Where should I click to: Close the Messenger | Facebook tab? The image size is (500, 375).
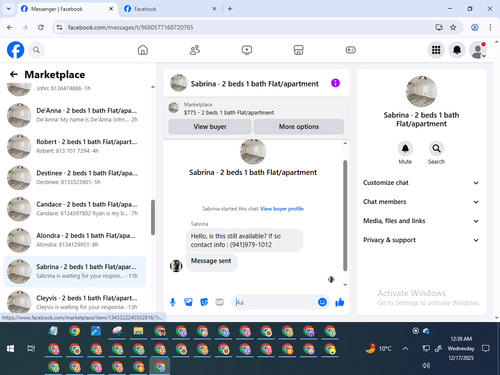click(x=111, y=9)
